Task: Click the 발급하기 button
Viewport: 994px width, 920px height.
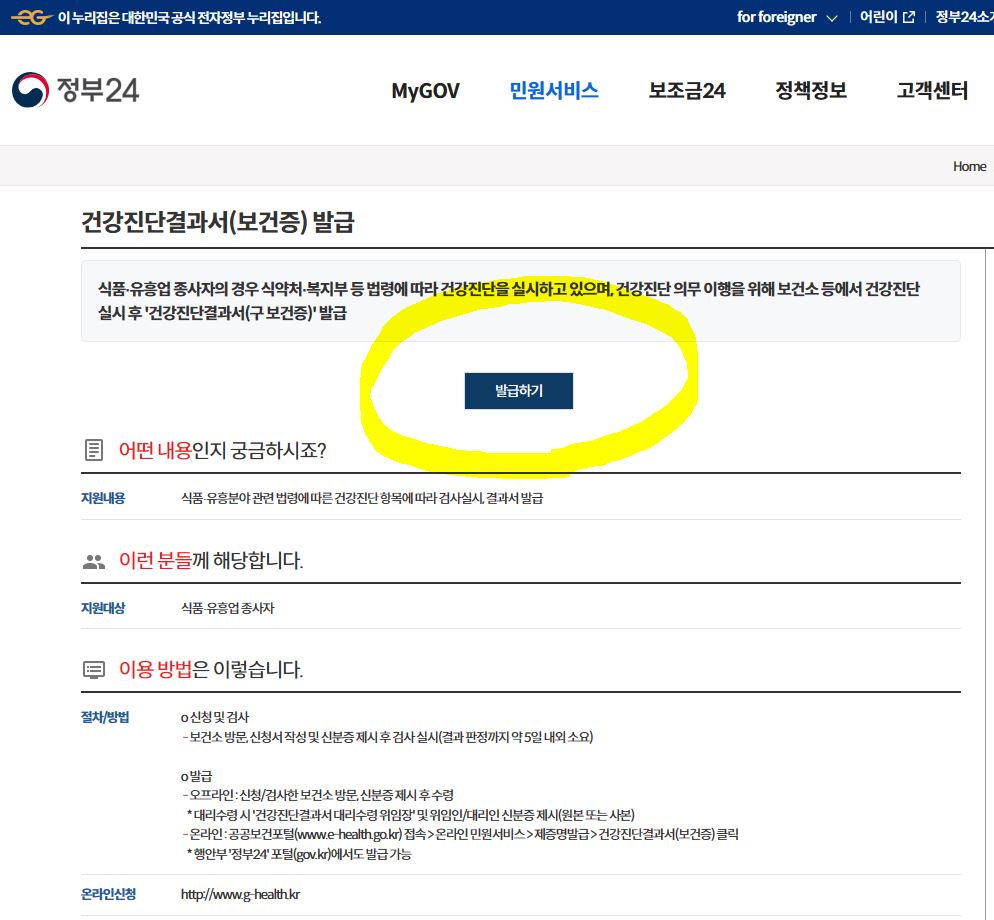Action: [x=519, y=391]
